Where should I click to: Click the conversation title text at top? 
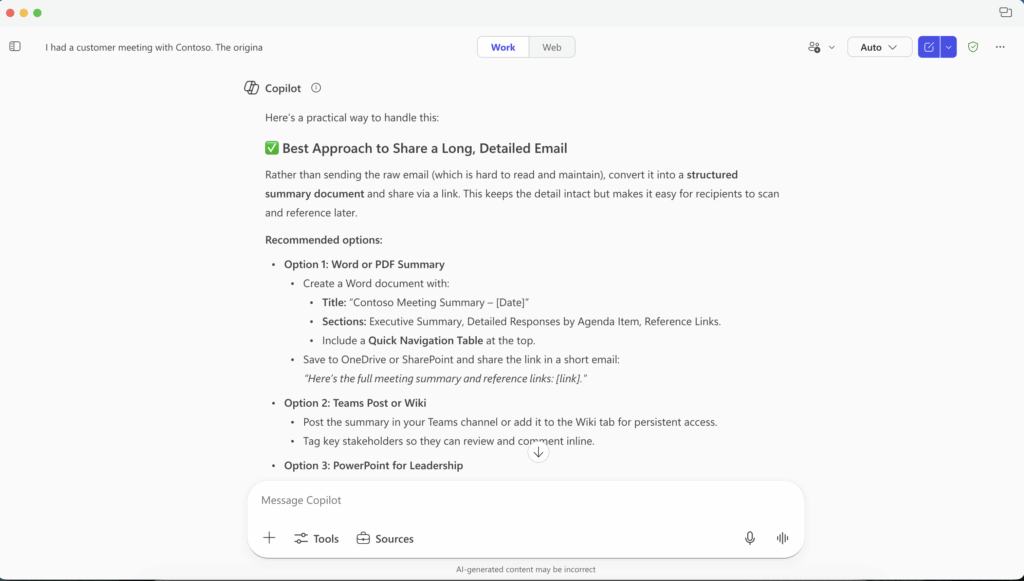pyautogui.click(x=154, y=47)
